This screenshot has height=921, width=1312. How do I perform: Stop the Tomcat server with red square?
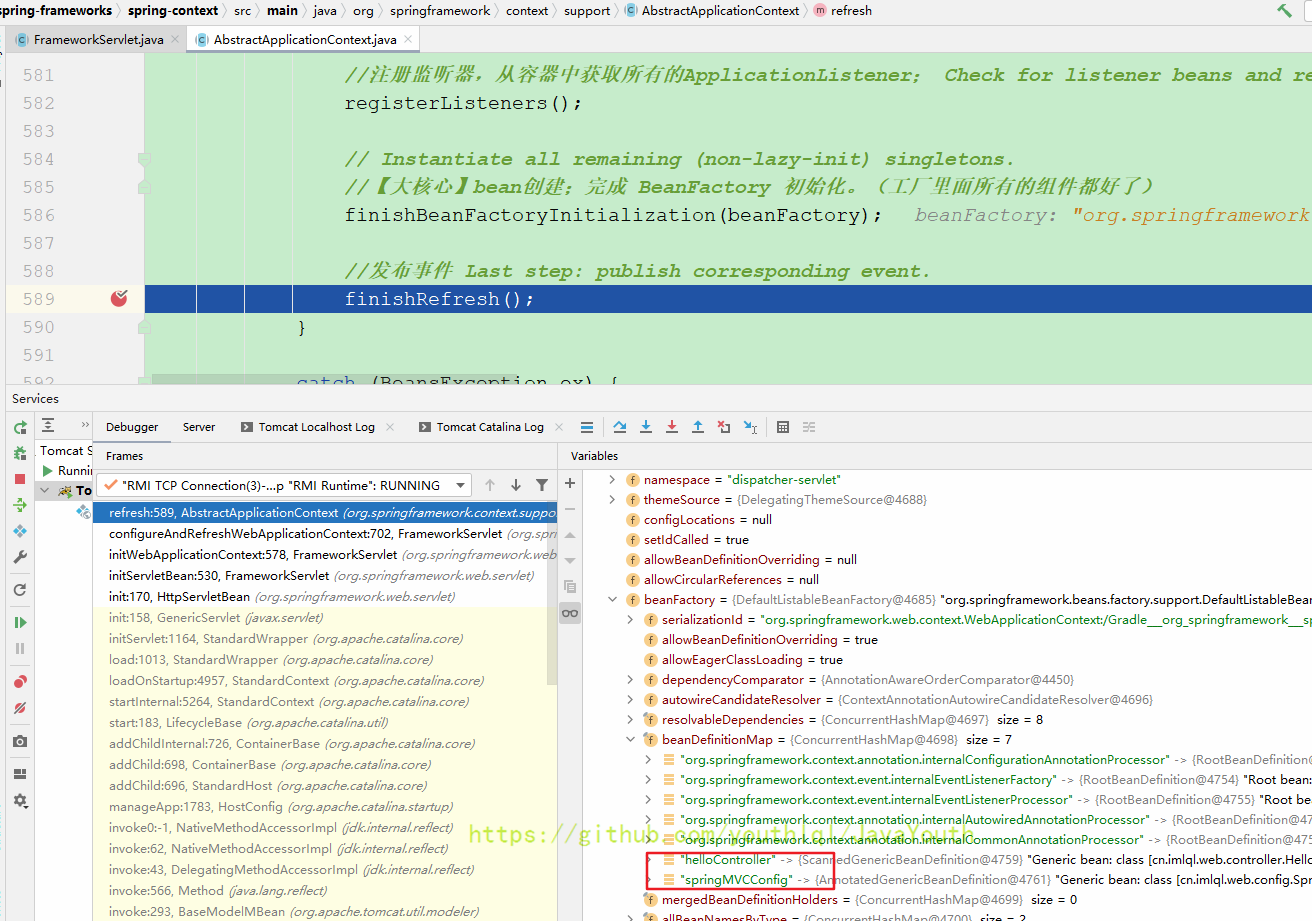coord(20,479)
